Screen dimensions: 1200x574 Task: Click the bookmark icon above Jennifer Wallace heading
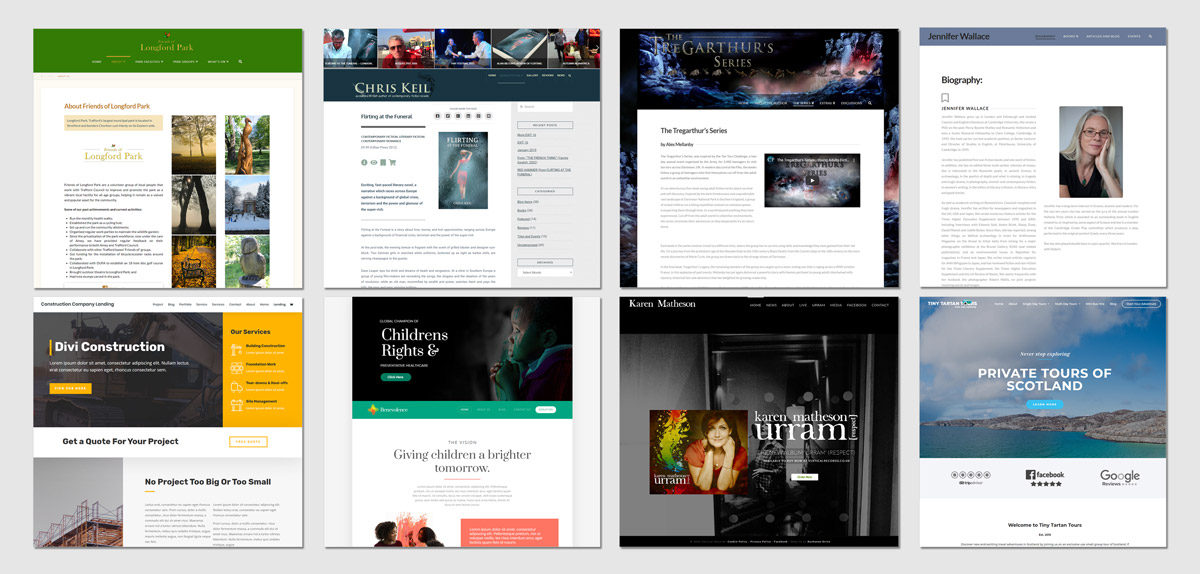coord(945,98)
